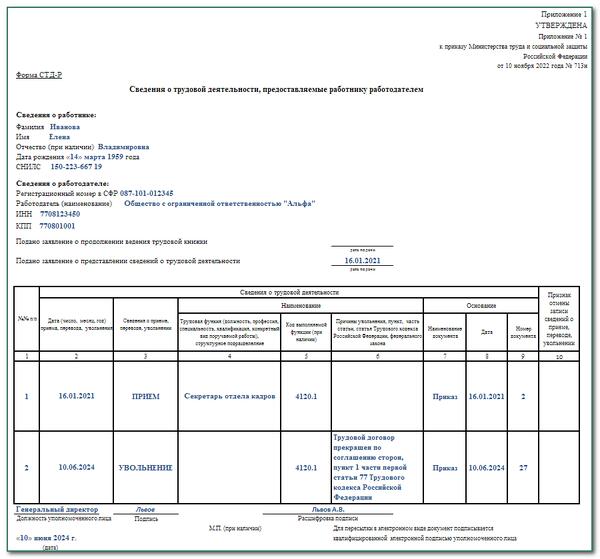Select the ИНН value 7708123450

[62, 214]
